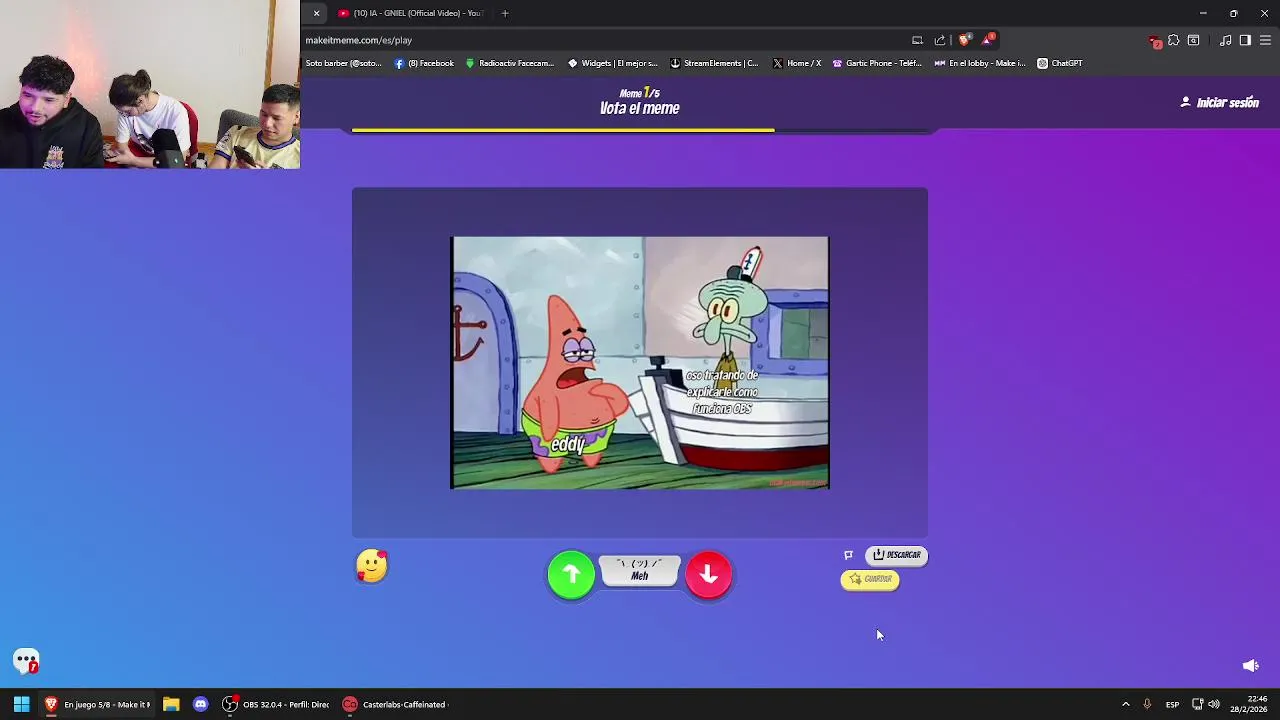Open the Facebook bookmark
1280x720 pixels.
click(424, 63)
